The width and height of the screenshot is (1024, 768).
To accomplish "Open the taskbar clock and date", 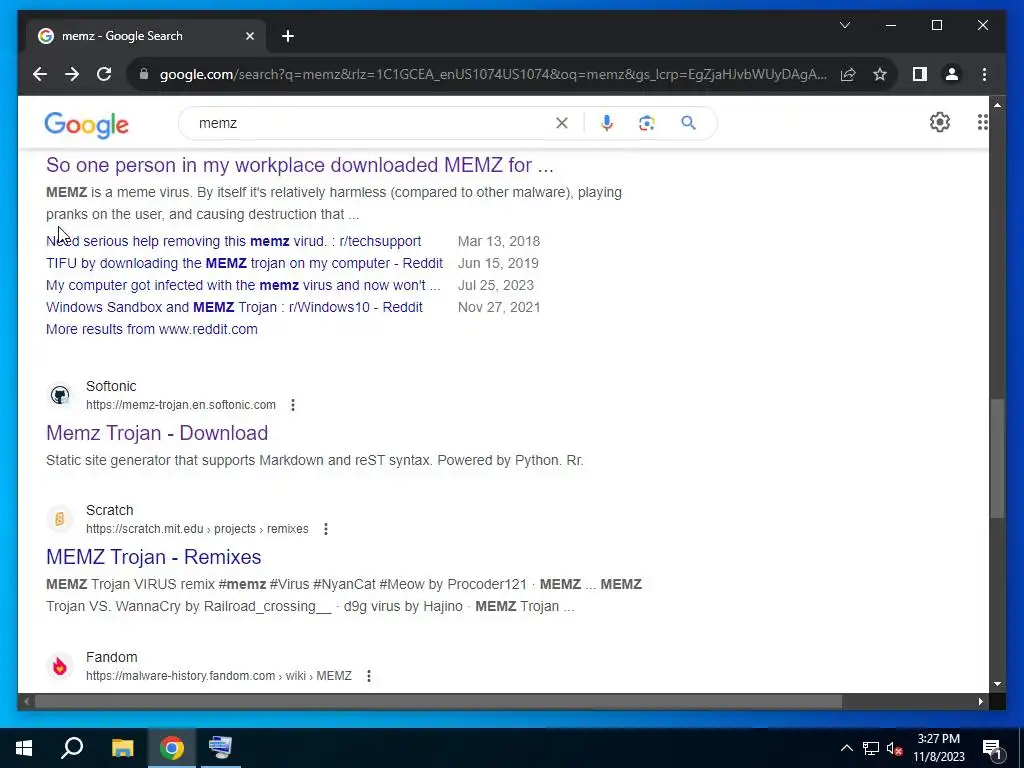I will (x=938, y=748).
